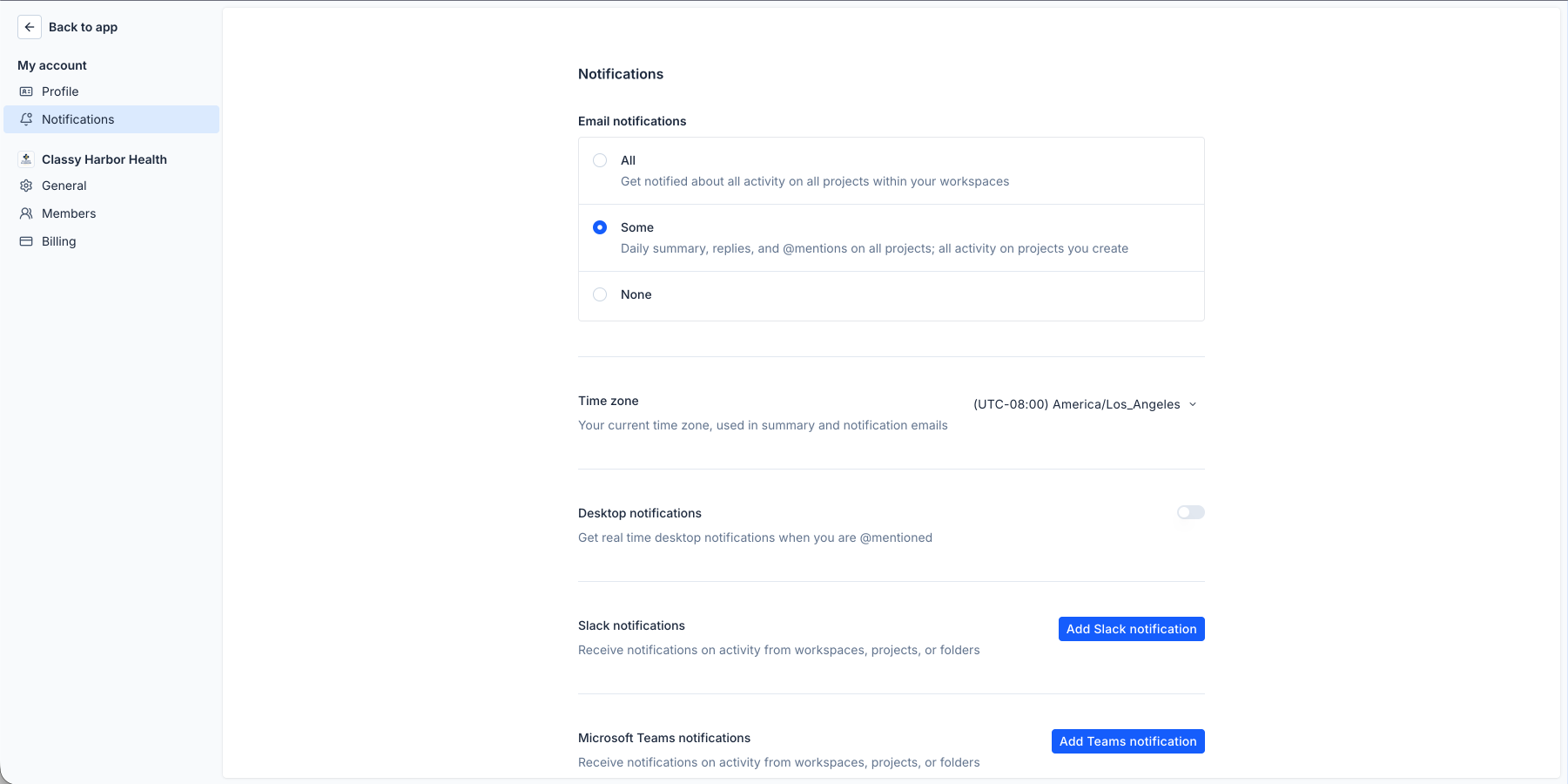This screenshot has width=1568, height=784.
Task: Click the bell icon next to Notifications
Action: pos(27,119)
